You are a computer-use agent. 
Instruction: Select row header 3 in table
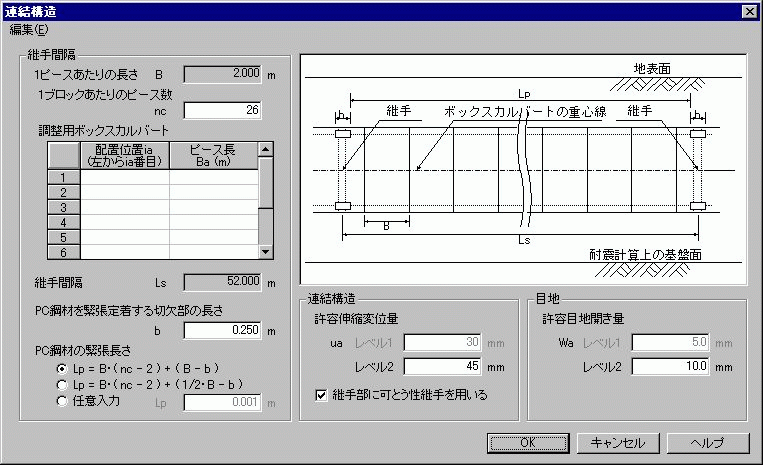tap(64, 207)
